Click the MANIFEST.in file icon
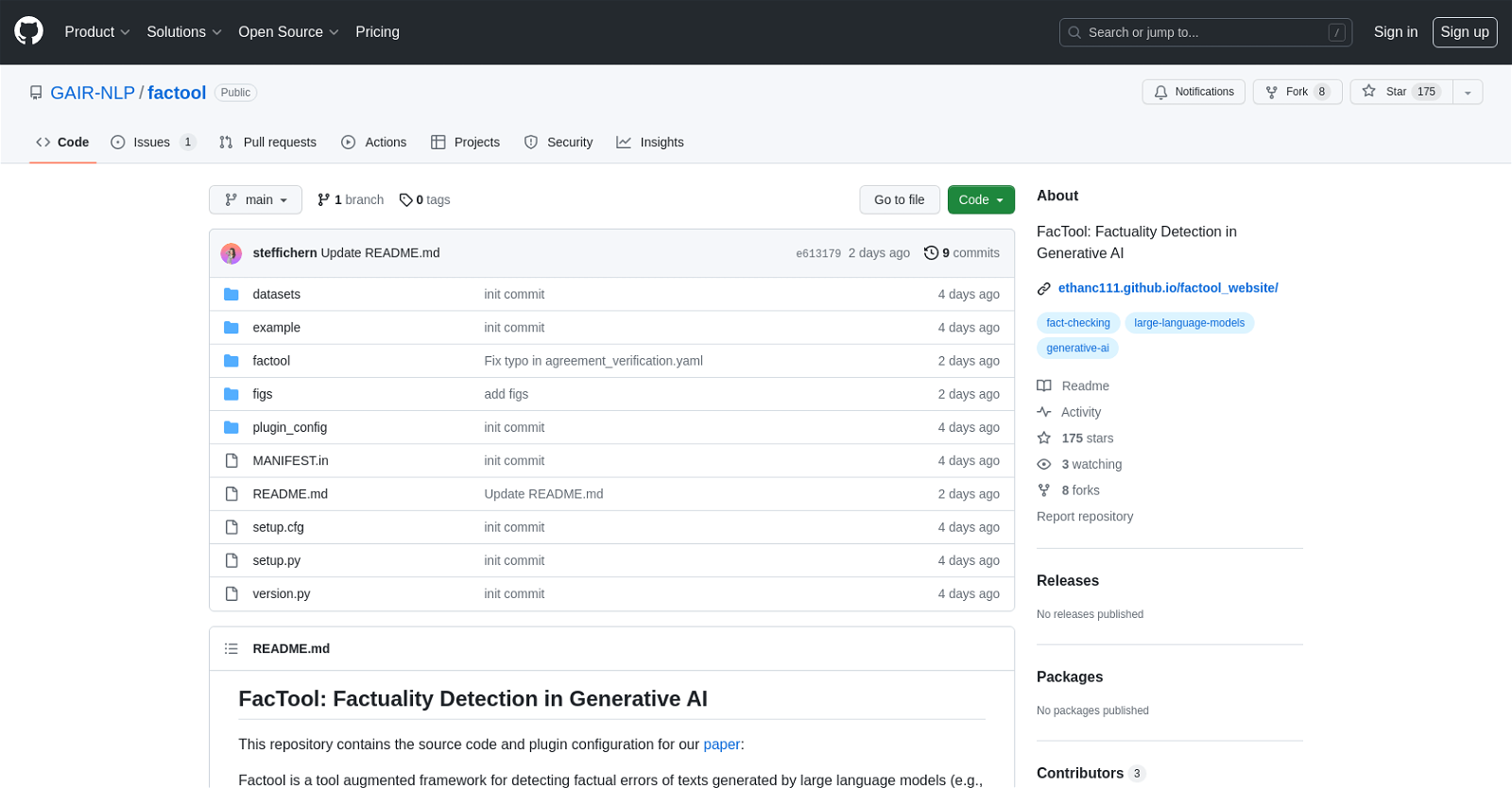This screenshot has width=1512, height=788. pos(232,460)
